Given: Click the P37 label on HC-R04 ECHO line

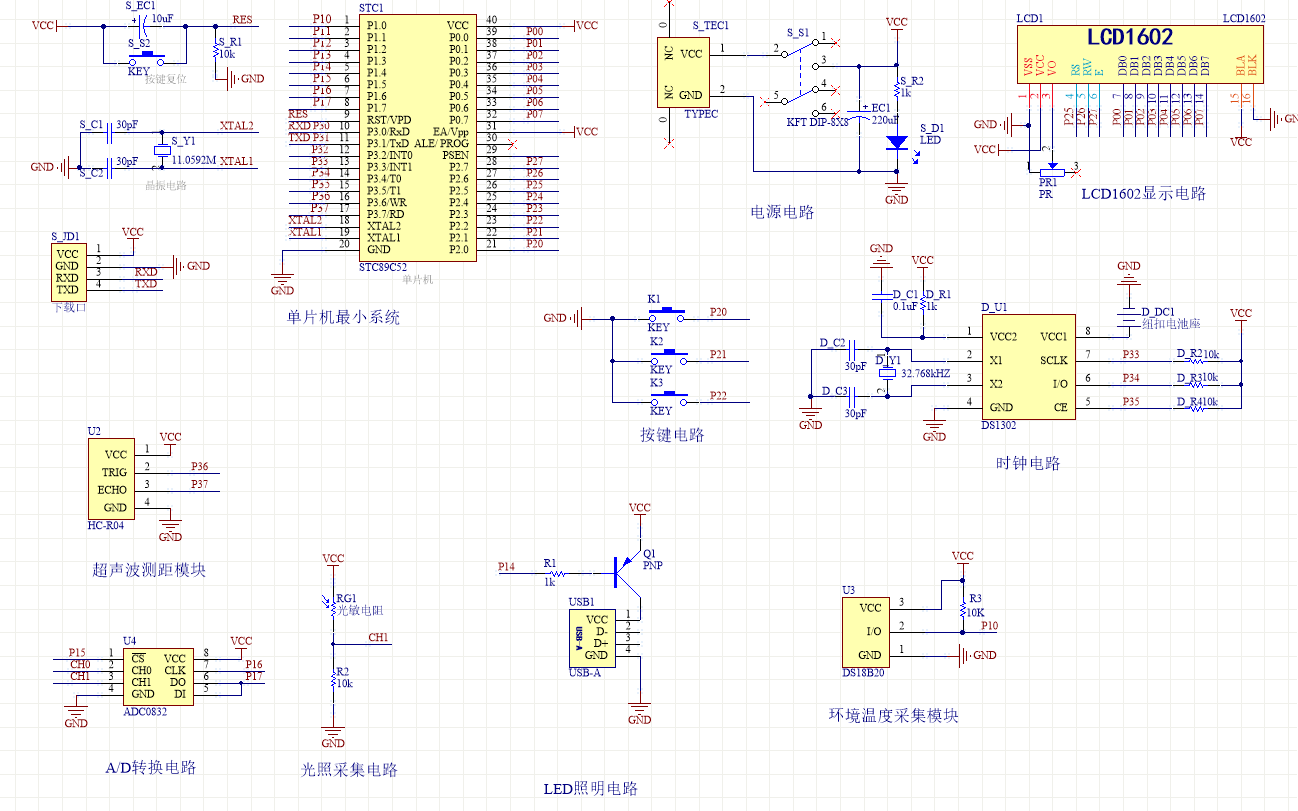Looking at the screenshot, I should pos(200,484).
